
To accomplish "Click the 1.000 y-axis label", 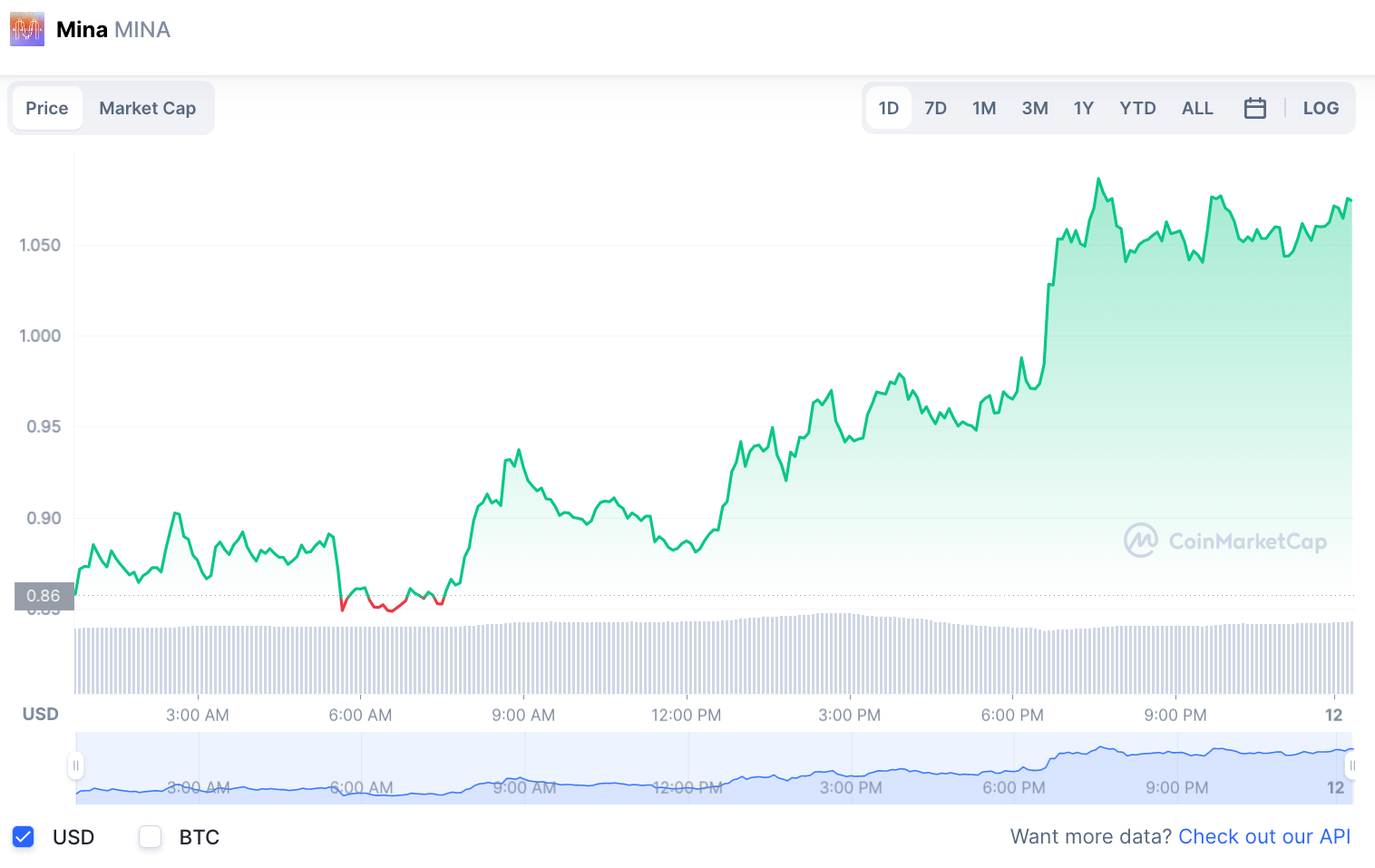I will pos(40,336).
